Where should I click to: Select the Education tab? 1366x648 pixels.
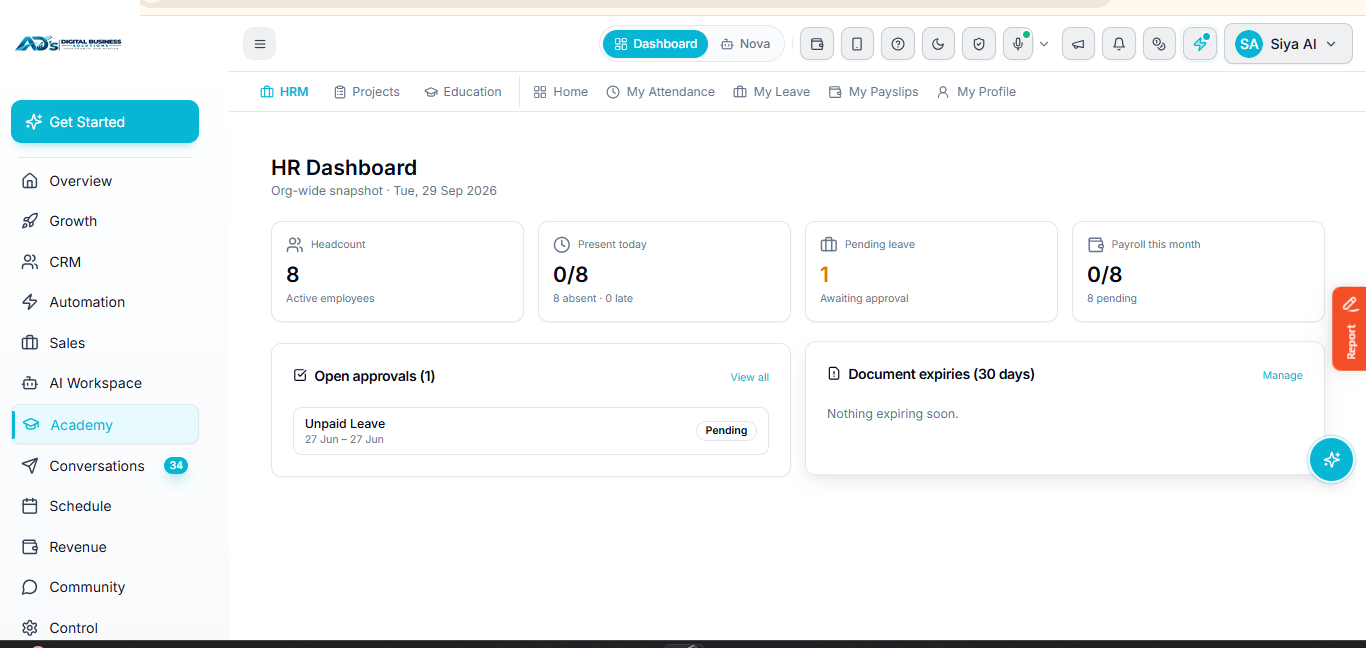(462, 92)
